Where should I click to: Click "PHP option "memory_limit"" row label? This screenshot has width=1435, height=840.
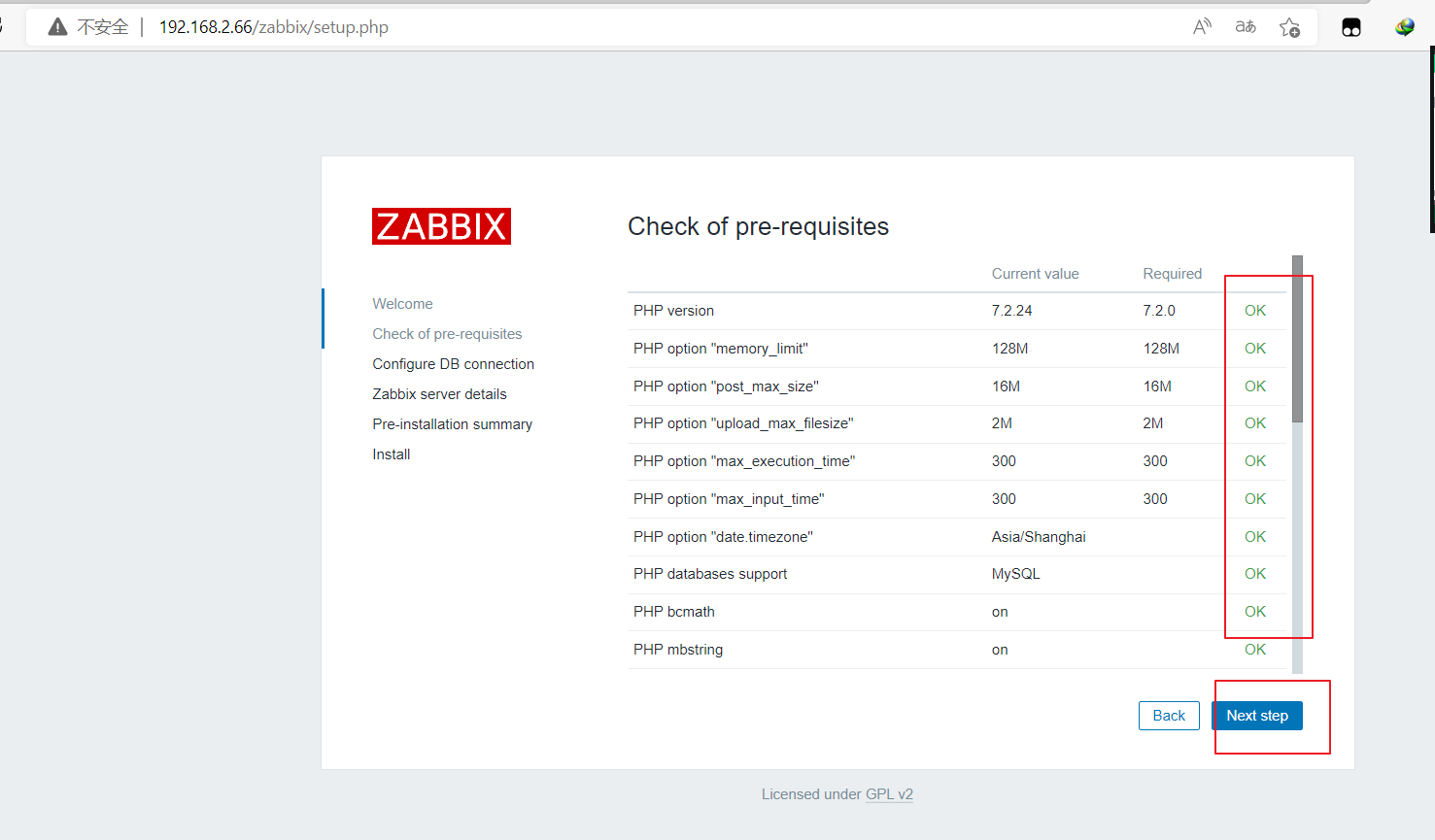point(720,349)
